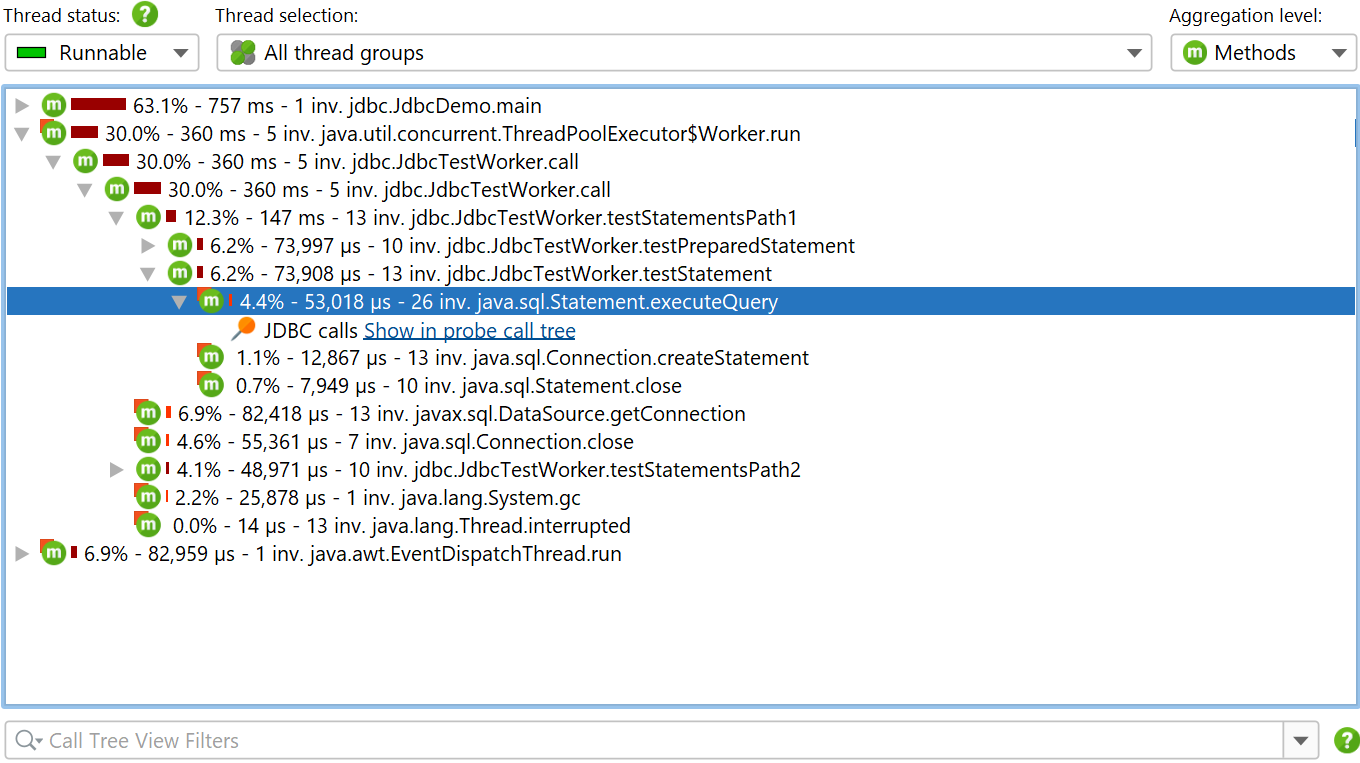Open the Runnable thread status dropdown
The width and height of the screenshot is (1360, 763).
(102, 53)
